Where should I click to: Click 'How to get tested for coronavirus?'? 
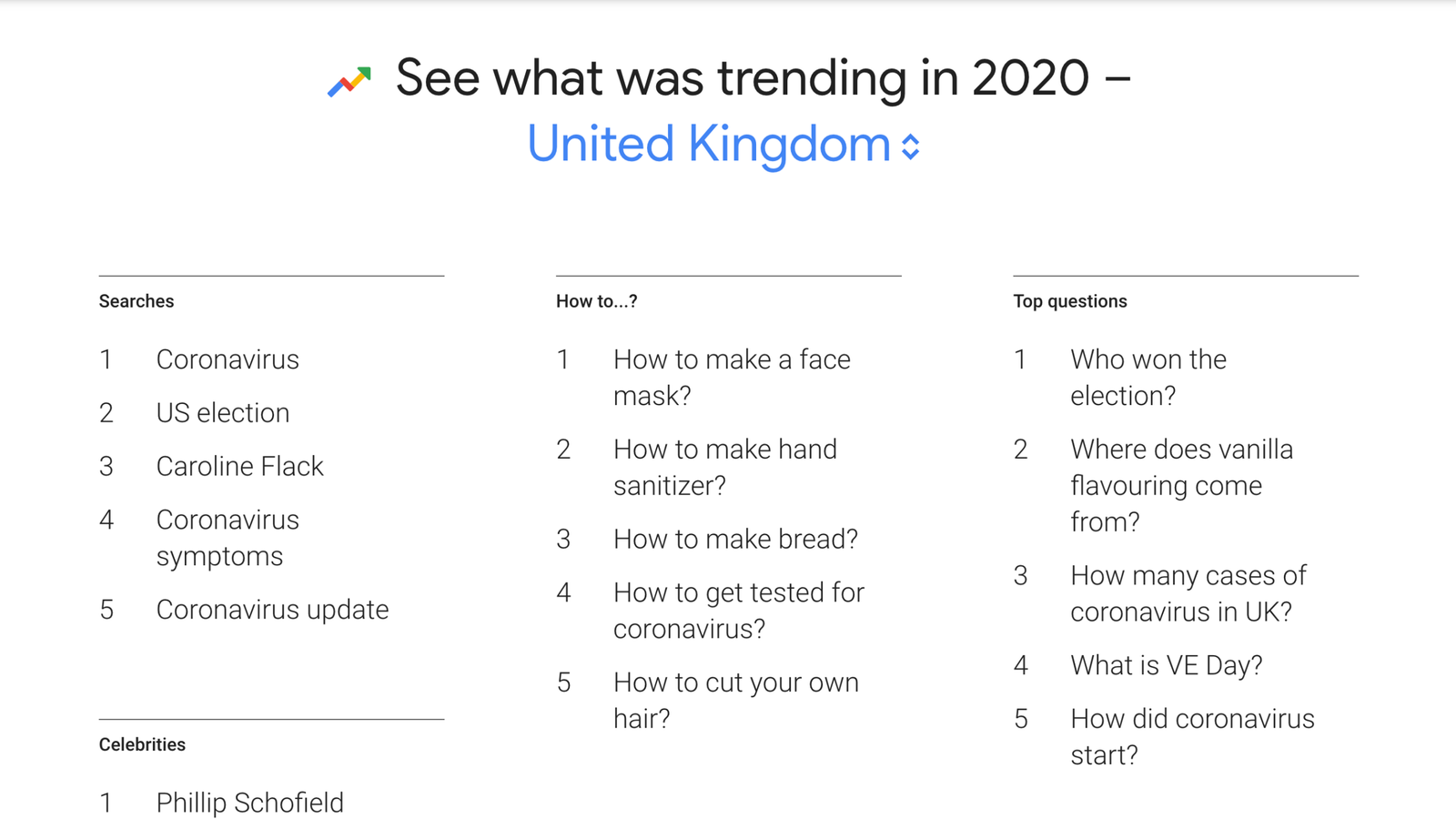pyautogui.click(x=738, y=610)
